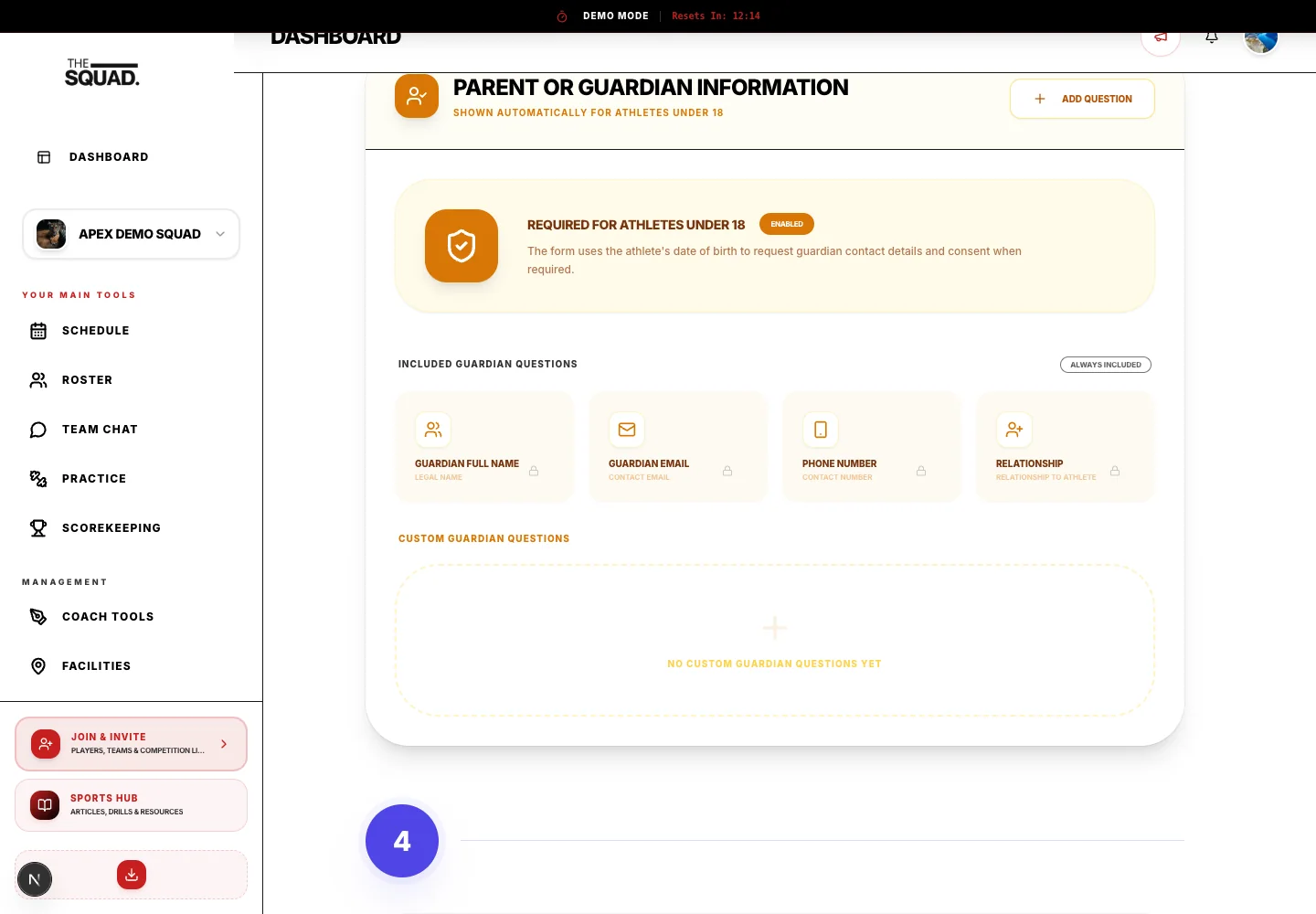This screenshot has width=1316, height=914.
Task: Click "Shown automatically for athletes under 18" subtitle
Action: tap(589, 112)
